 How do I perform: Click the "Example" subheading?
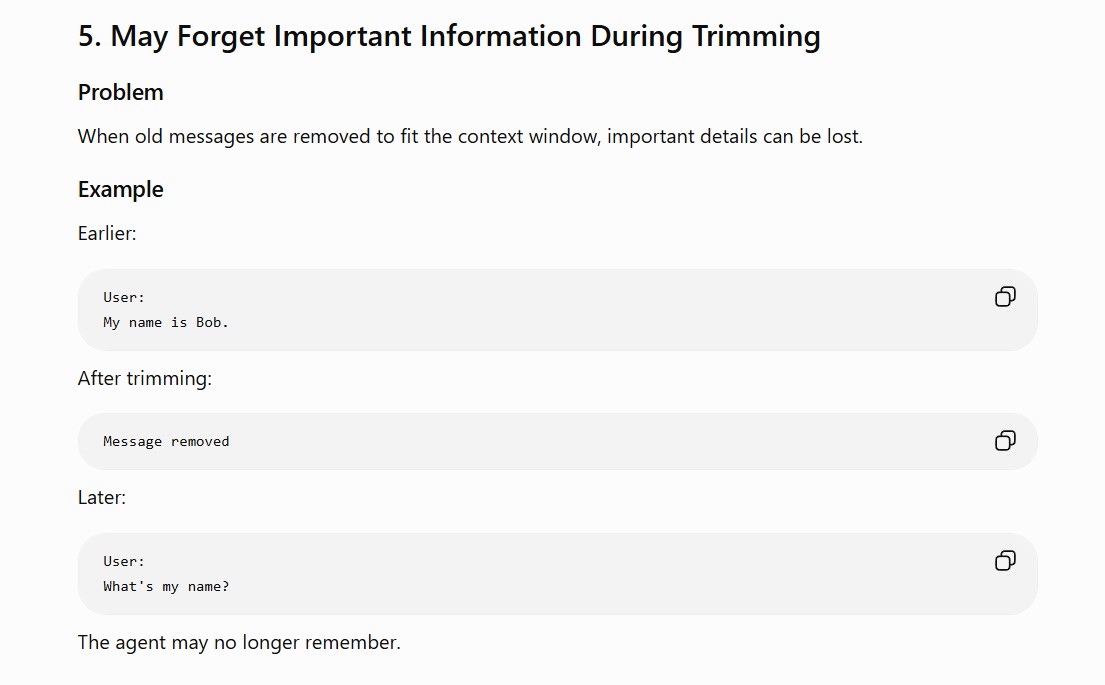click(x=121, y=189)
